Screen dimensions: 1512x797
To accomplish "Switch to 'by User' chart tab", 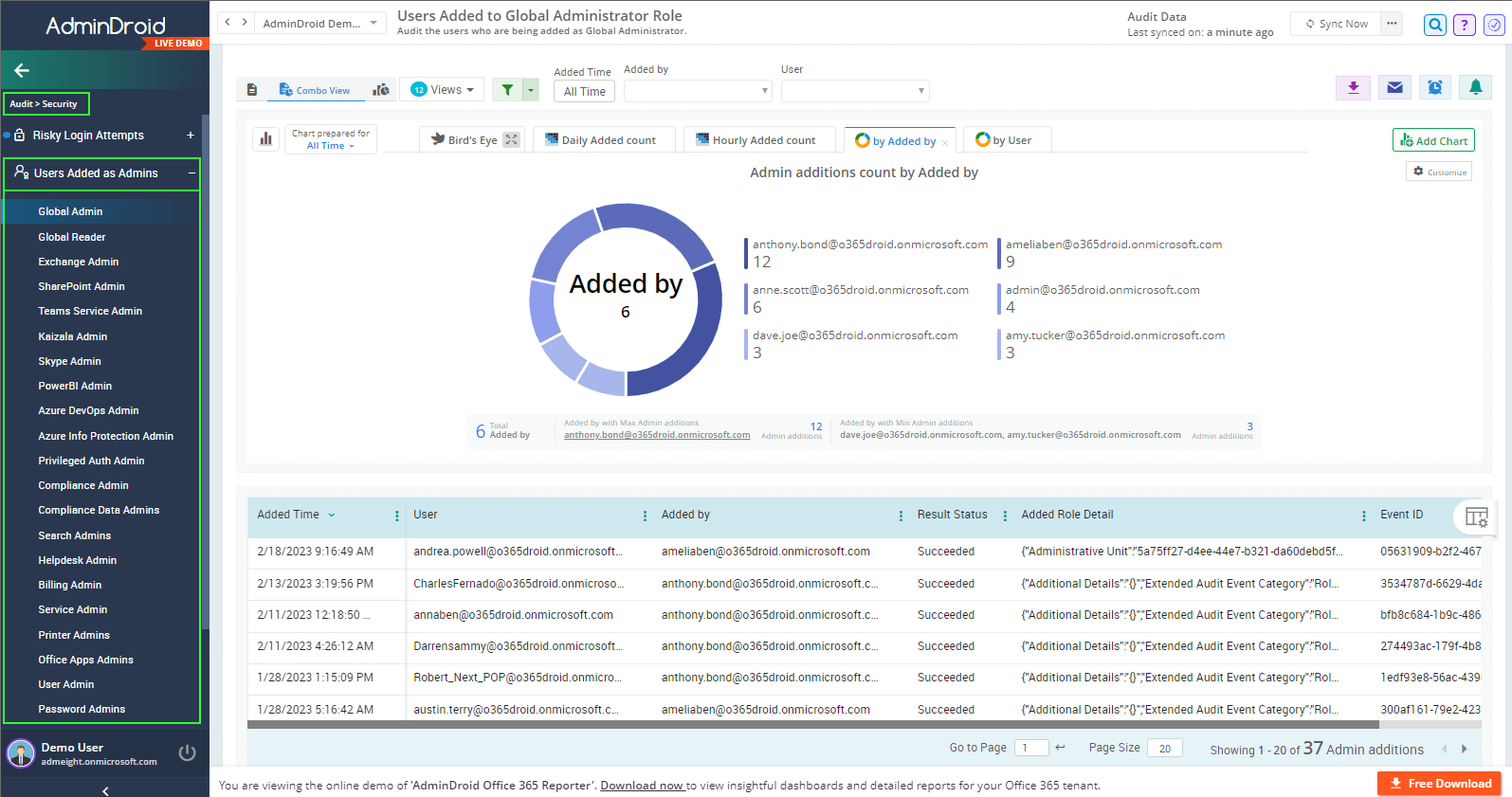I will point(1006,139).
